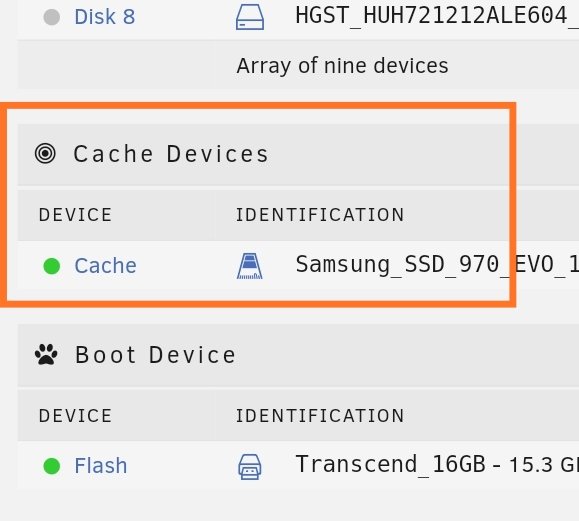This screenshot has width=579, height=521.
Task: Click the paw icon beside Boot Device
Action: coord(46,354)
